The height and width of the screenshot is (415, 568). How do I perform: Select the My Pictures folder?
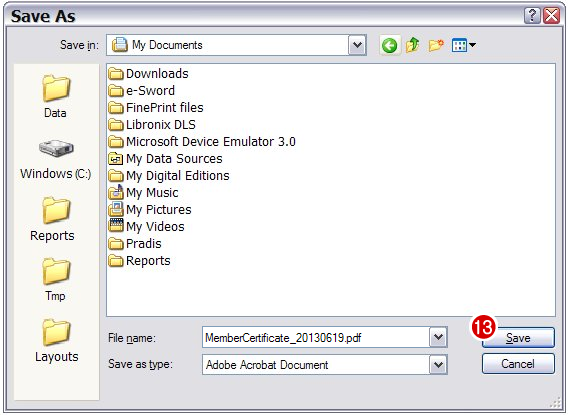(150, 210)
